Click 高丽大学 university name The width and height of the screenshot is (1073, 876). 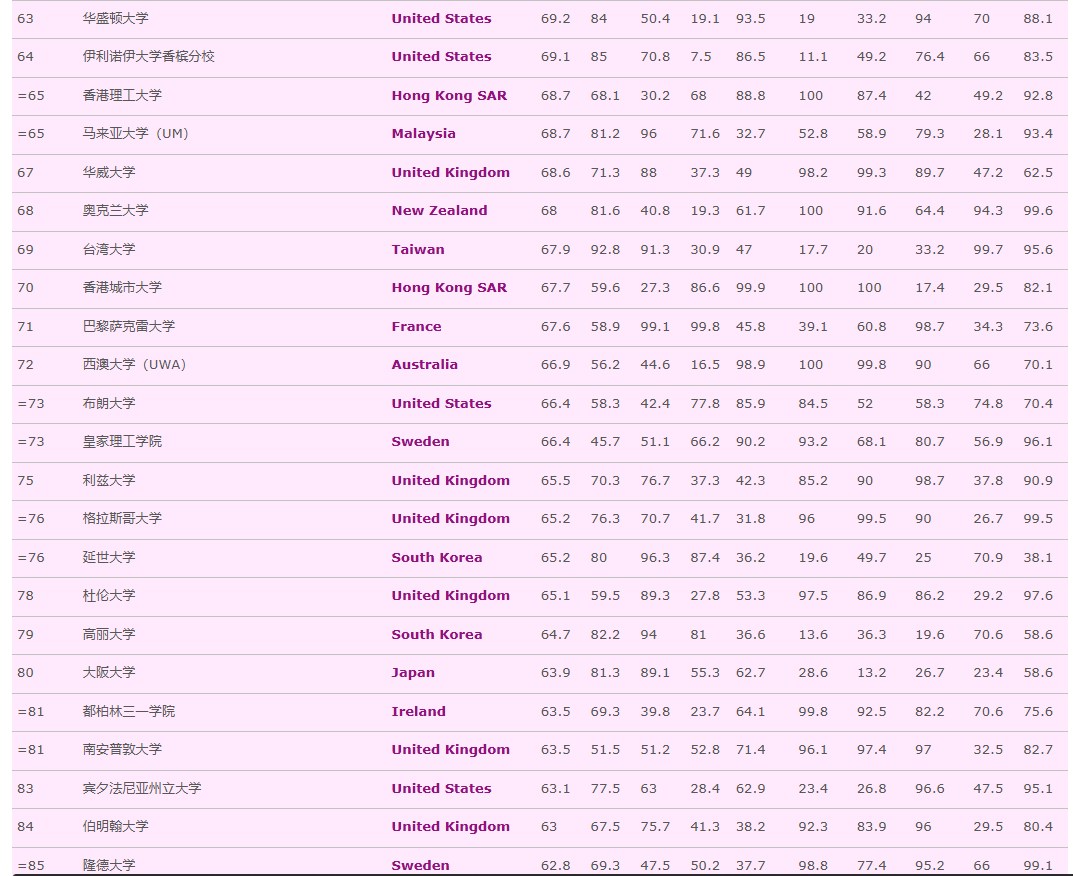pyautogui.click(x=109, y=634)
